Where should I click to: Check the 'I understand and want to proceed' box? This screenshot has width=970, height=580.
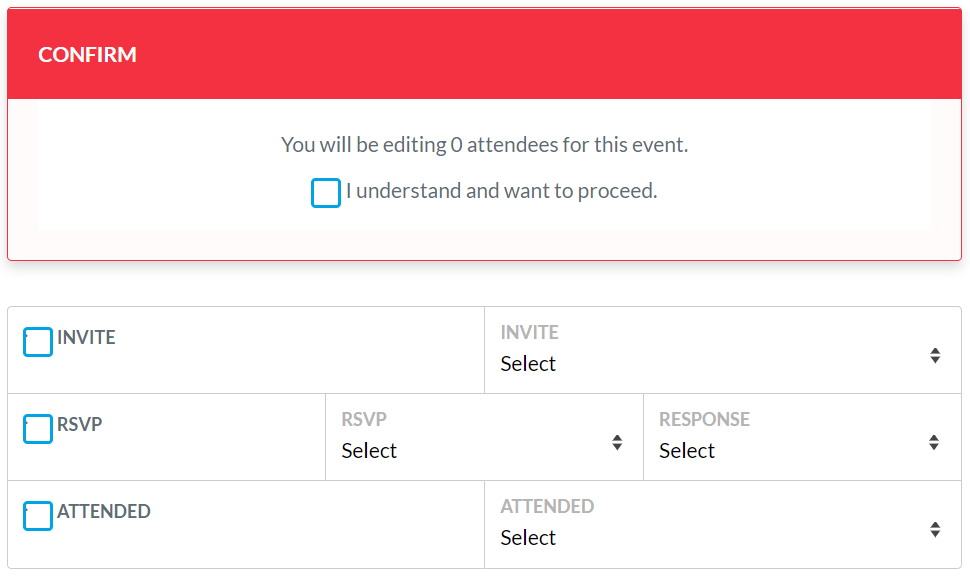(x=325, y=193)
